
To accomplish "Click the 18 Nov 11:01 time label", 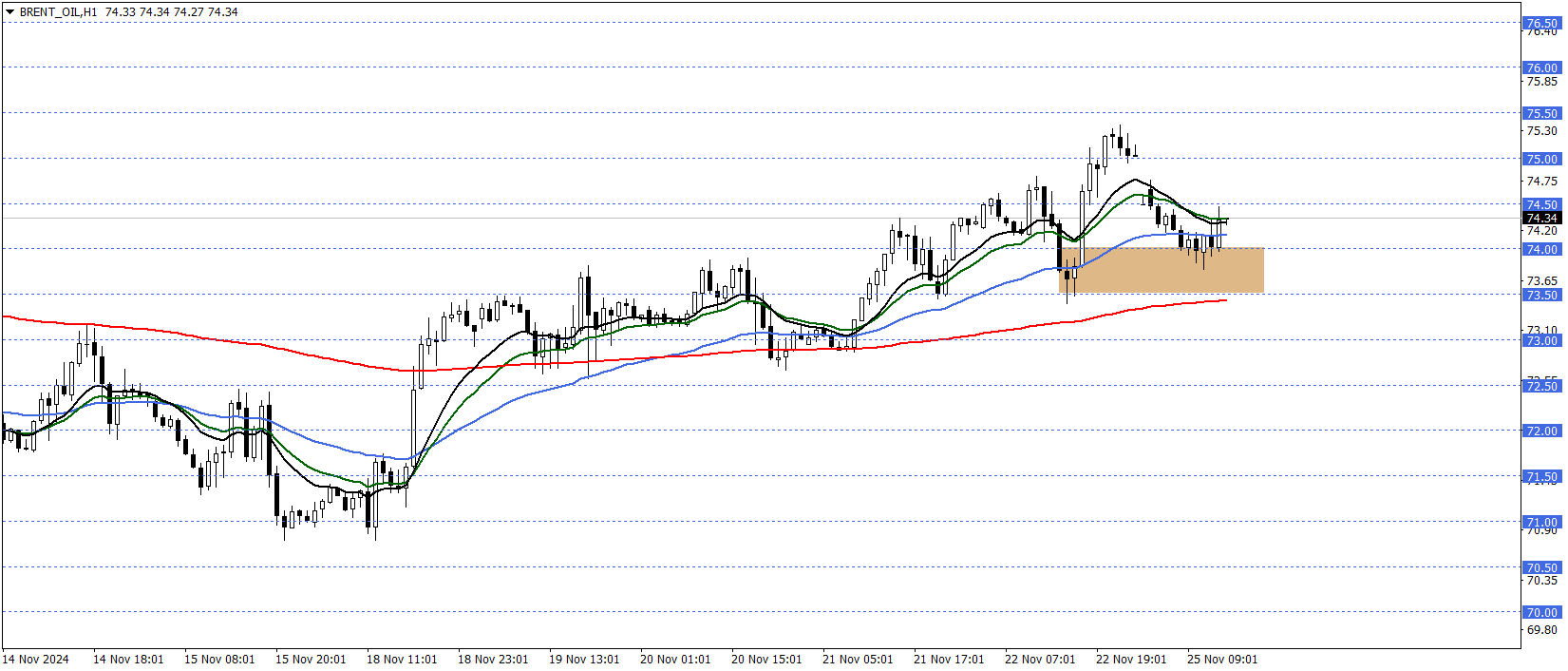I will (402, 659).
